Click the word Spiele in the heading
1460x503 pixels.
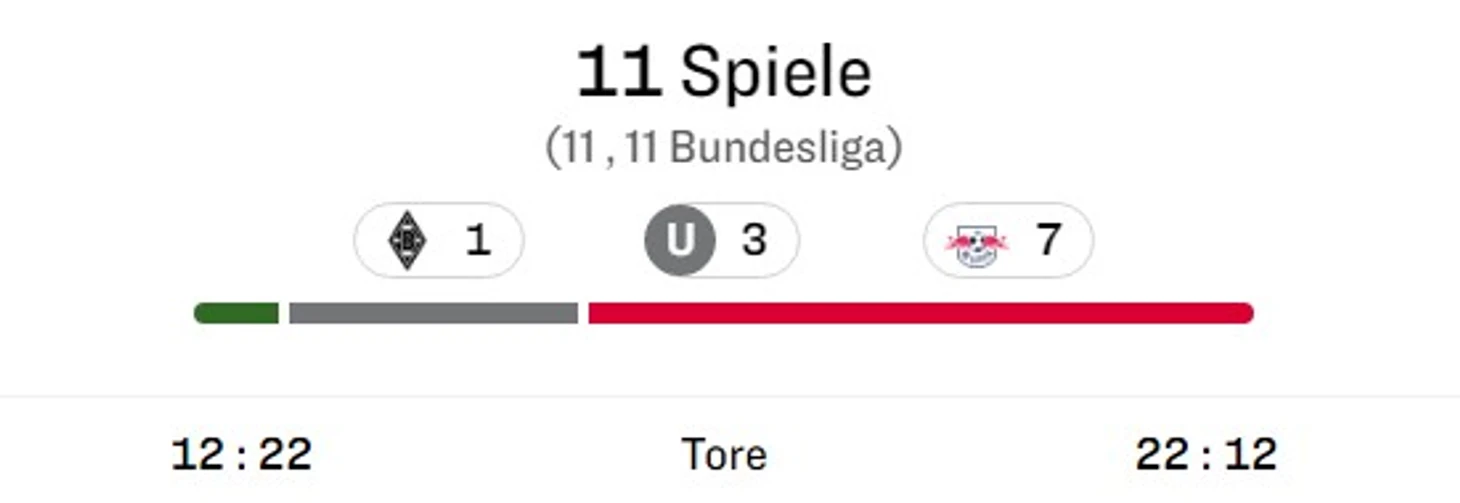pyautogui.click(x=776, y=72)
